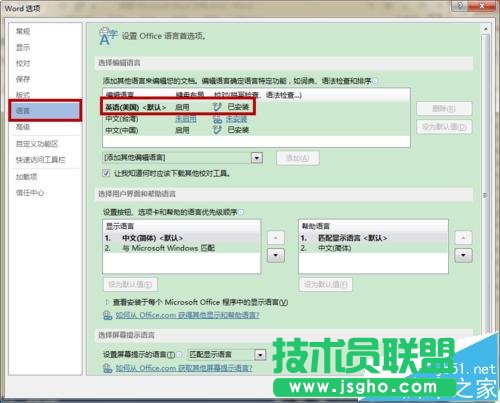Click the 删除 button
The image size is (500, 403).
444,109
